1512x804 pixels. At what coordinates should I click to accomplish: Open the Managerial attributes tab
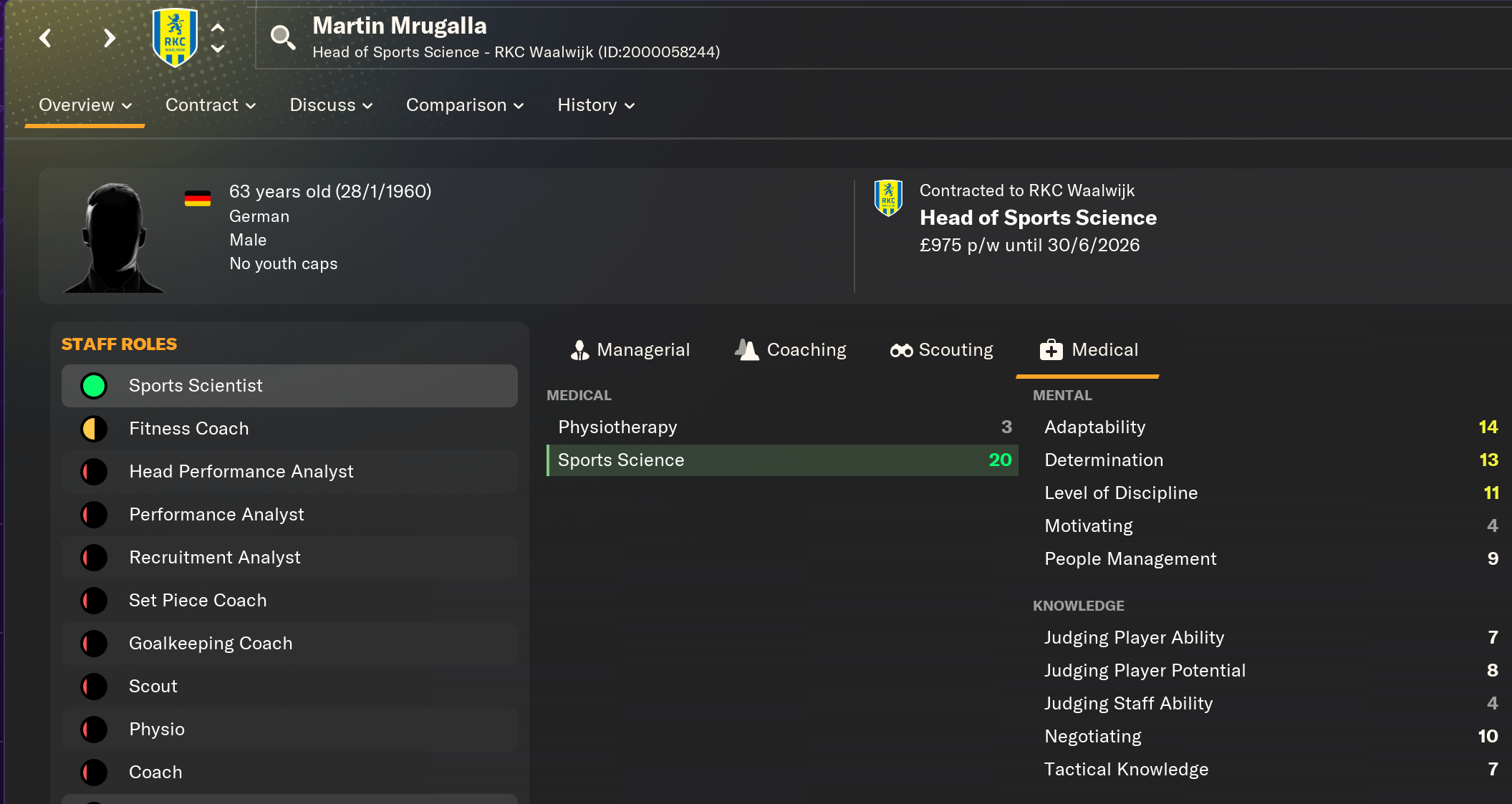(x=630, y=350)
